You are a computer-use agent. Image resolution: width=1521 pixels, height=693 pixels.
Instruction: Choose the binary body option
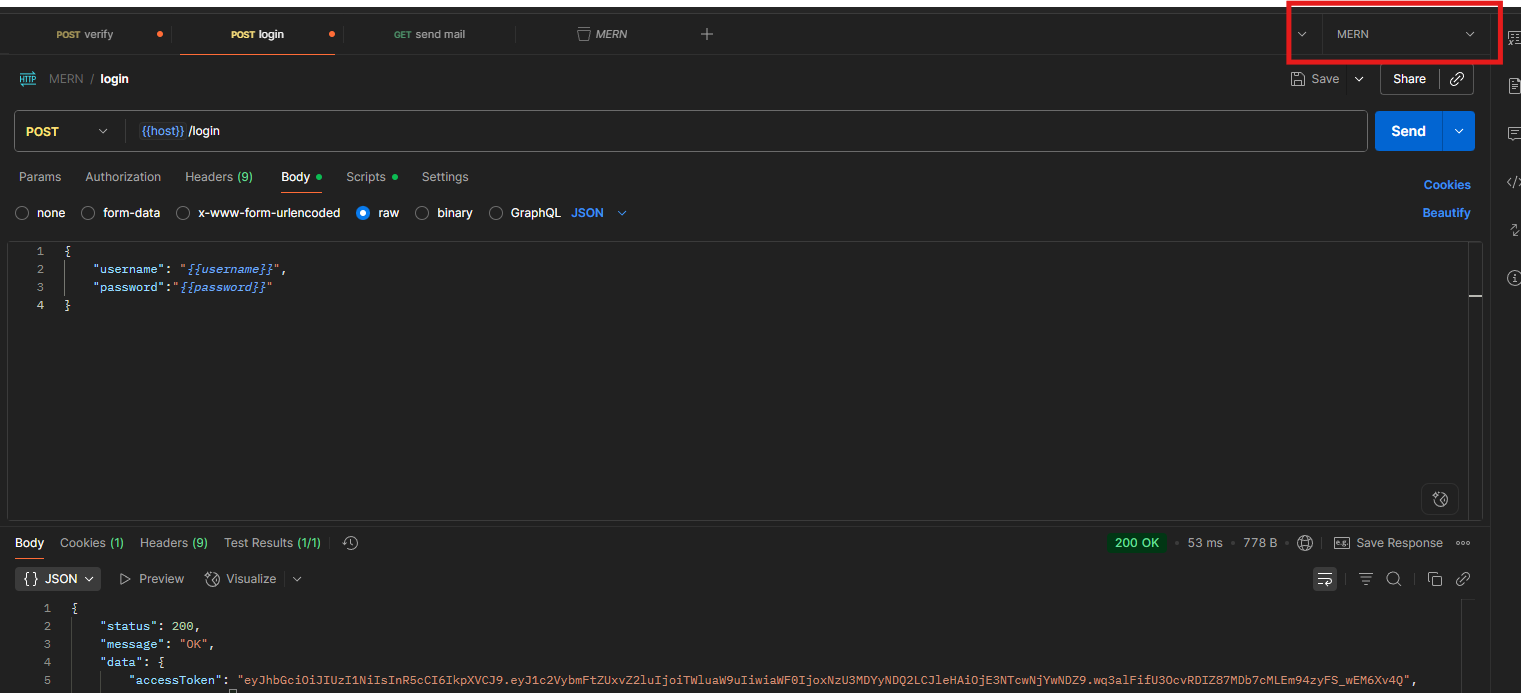(x=422, y=213)
